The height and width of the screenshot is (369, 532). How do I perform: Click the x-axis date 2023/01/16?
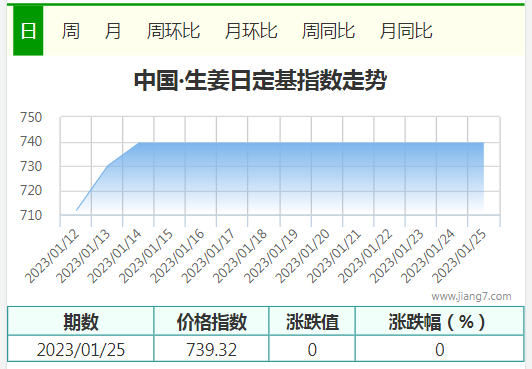(177, 256)
